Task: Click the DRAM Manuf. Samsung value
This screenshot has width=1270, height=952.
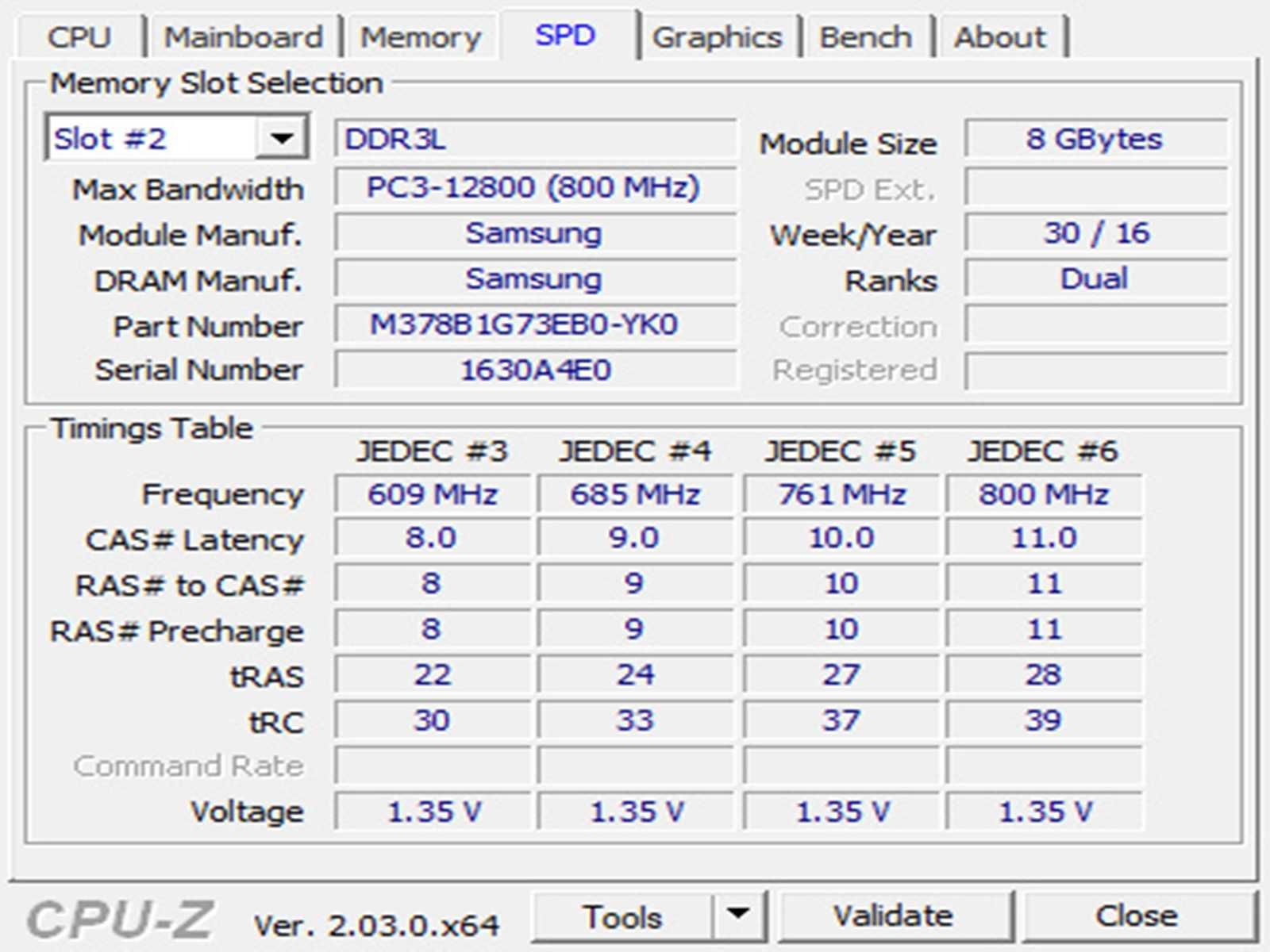Action: 535,279
